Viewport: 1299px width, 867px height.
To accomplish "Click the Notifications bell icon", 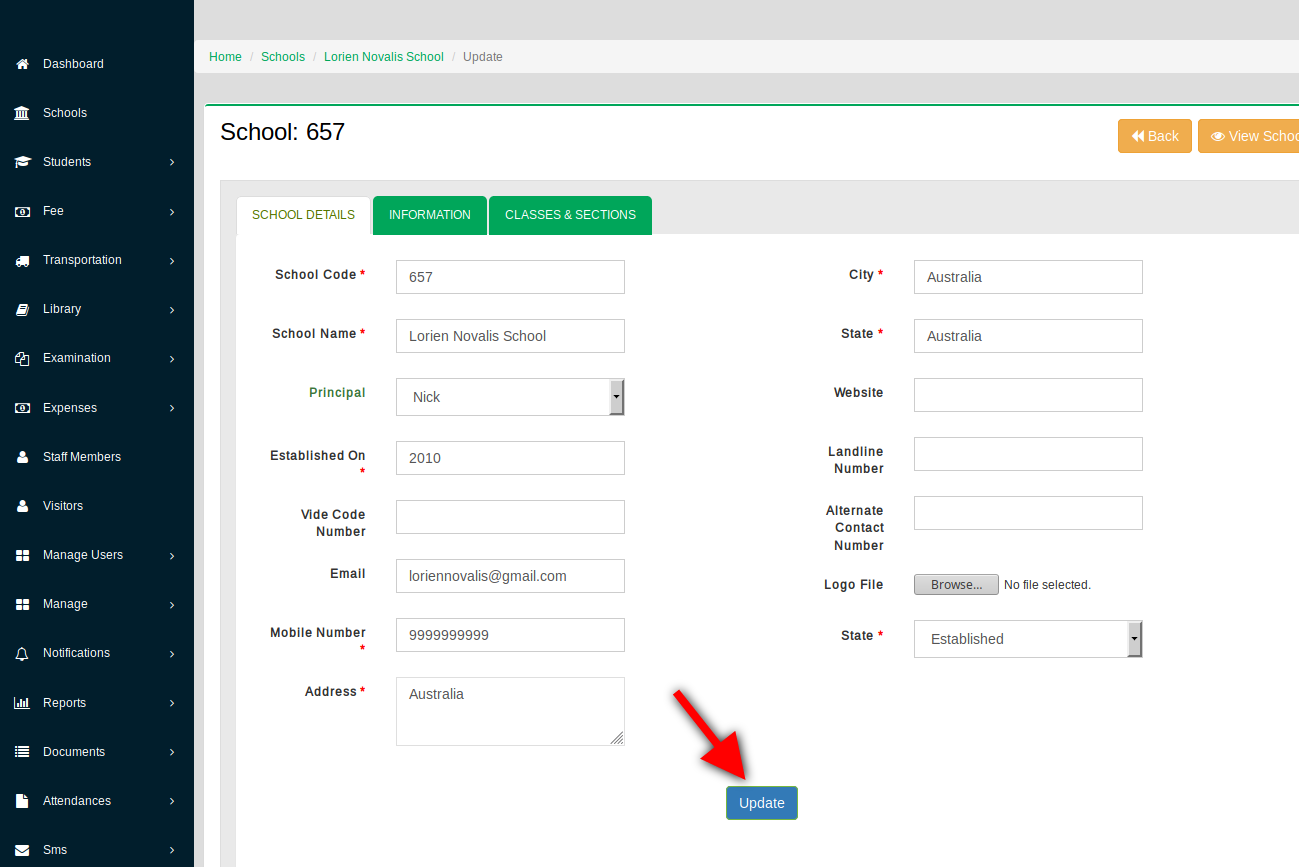I will pyautogui.click(x=22, y=653).
